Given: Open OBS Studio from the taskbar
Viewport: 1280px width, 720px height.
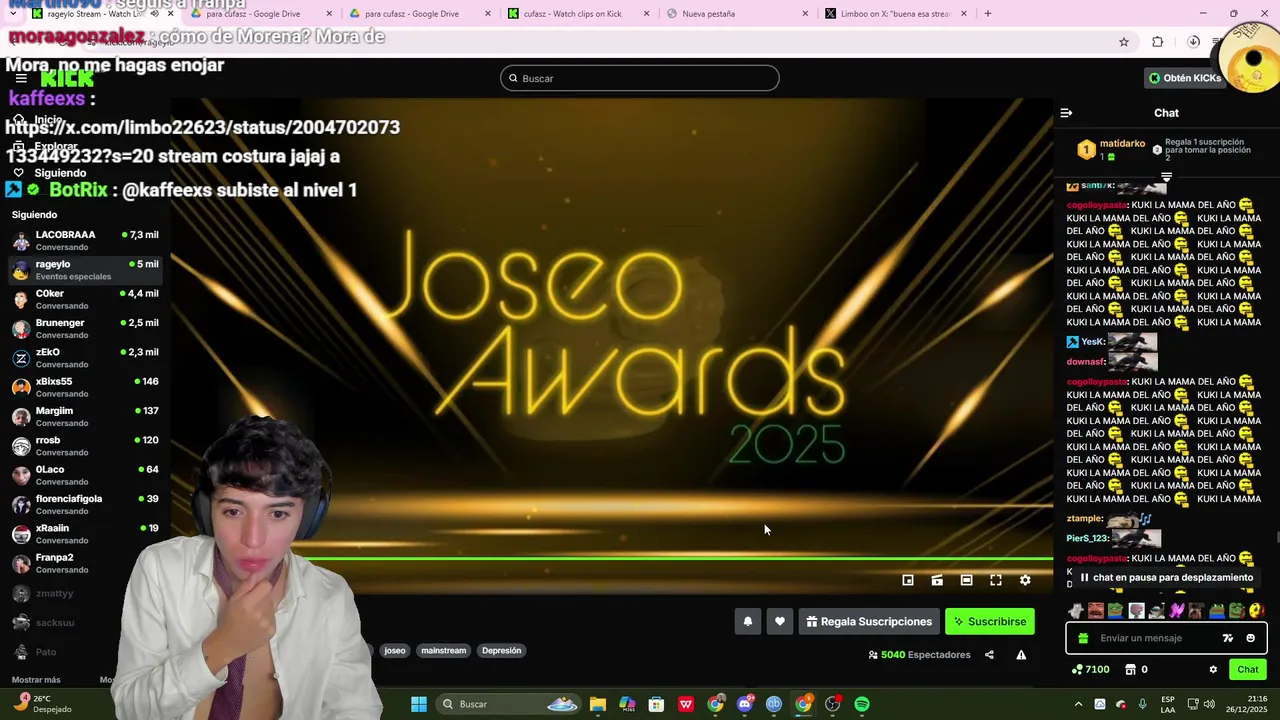Looking at the screenshot, I should (x=833, y=704).
